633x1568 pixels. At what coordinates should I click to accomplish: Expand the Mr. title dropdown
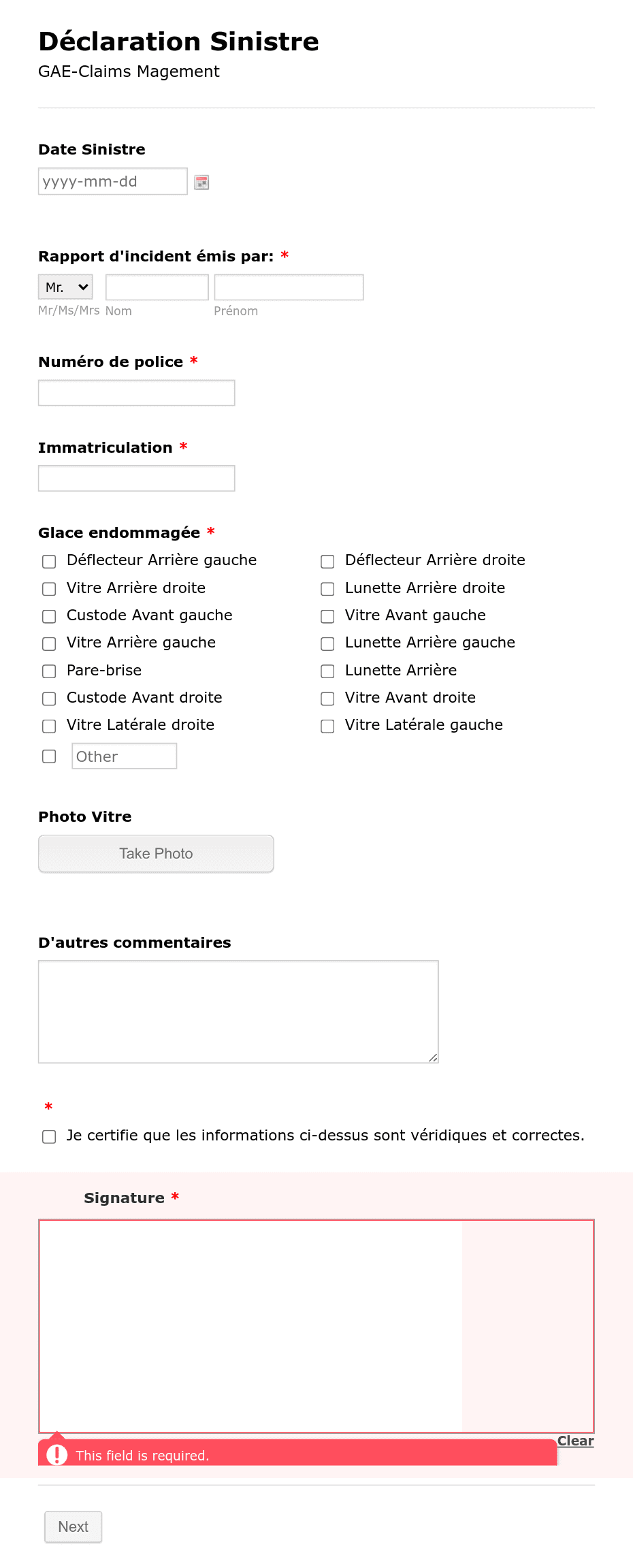(x=65, y=287)
